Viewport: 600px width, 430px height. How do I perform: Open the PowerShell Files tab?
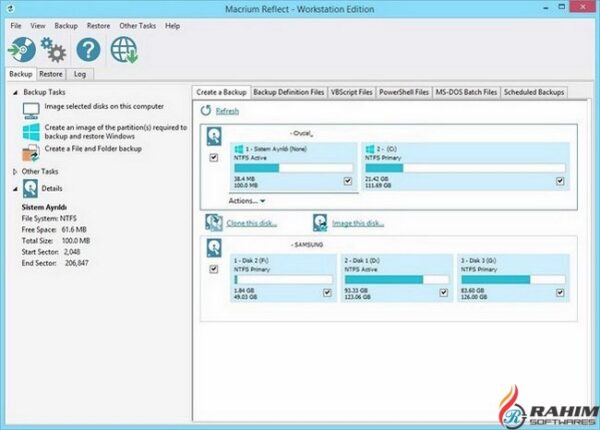click(404, 92)
